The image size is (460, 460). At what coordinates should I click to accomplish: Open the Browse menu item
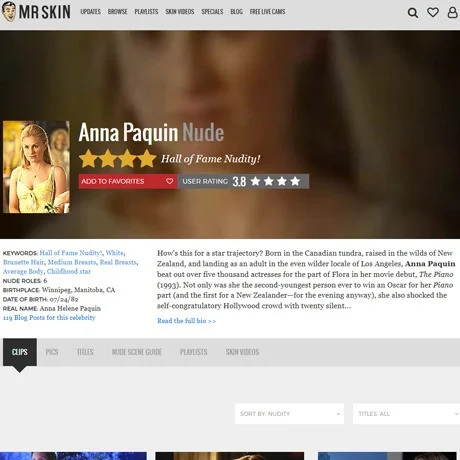coord(117,12)
